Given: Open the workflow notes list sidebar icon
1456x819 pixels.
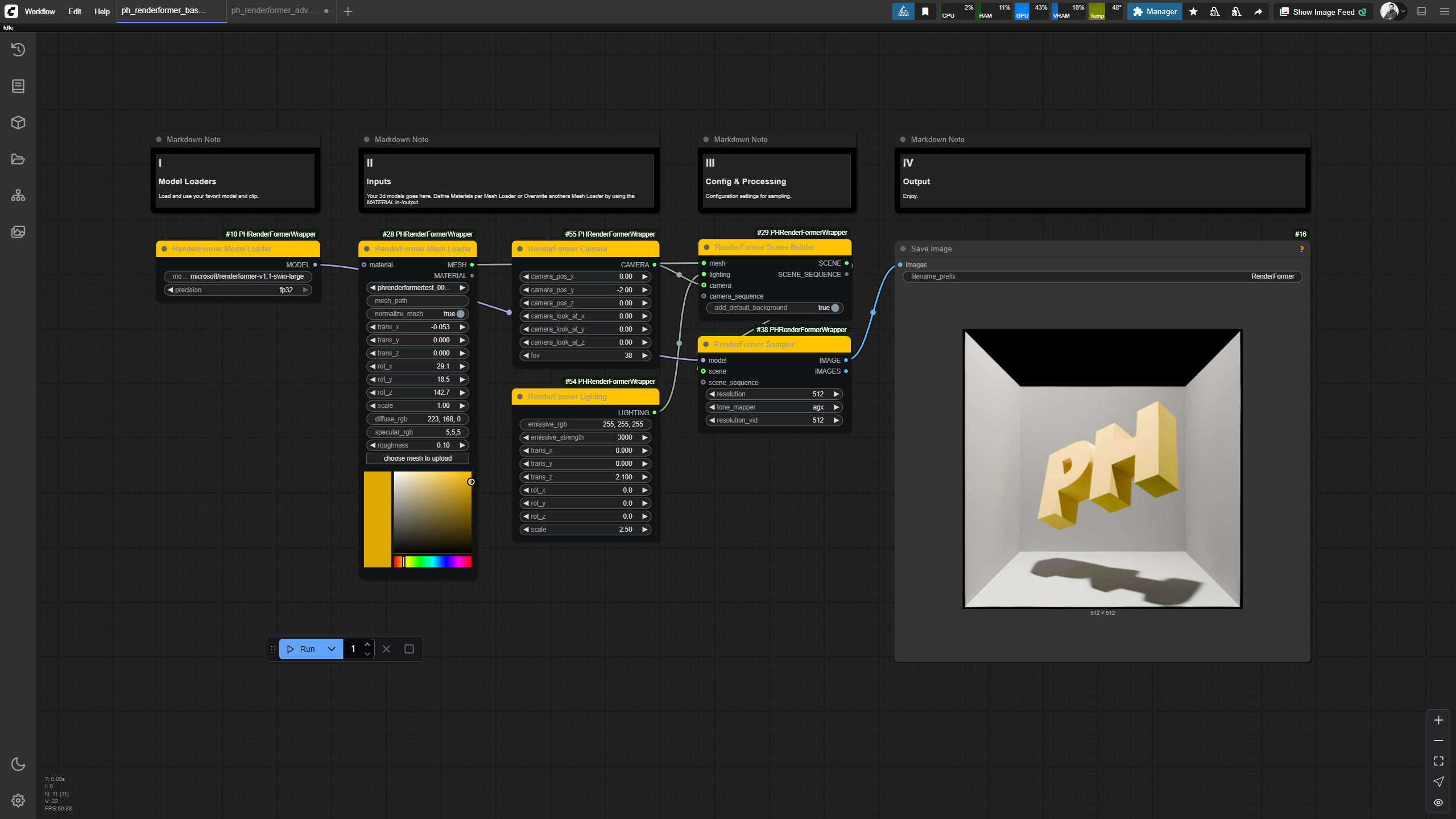Looking at the screenshot, I should click(x=18, y=86).
